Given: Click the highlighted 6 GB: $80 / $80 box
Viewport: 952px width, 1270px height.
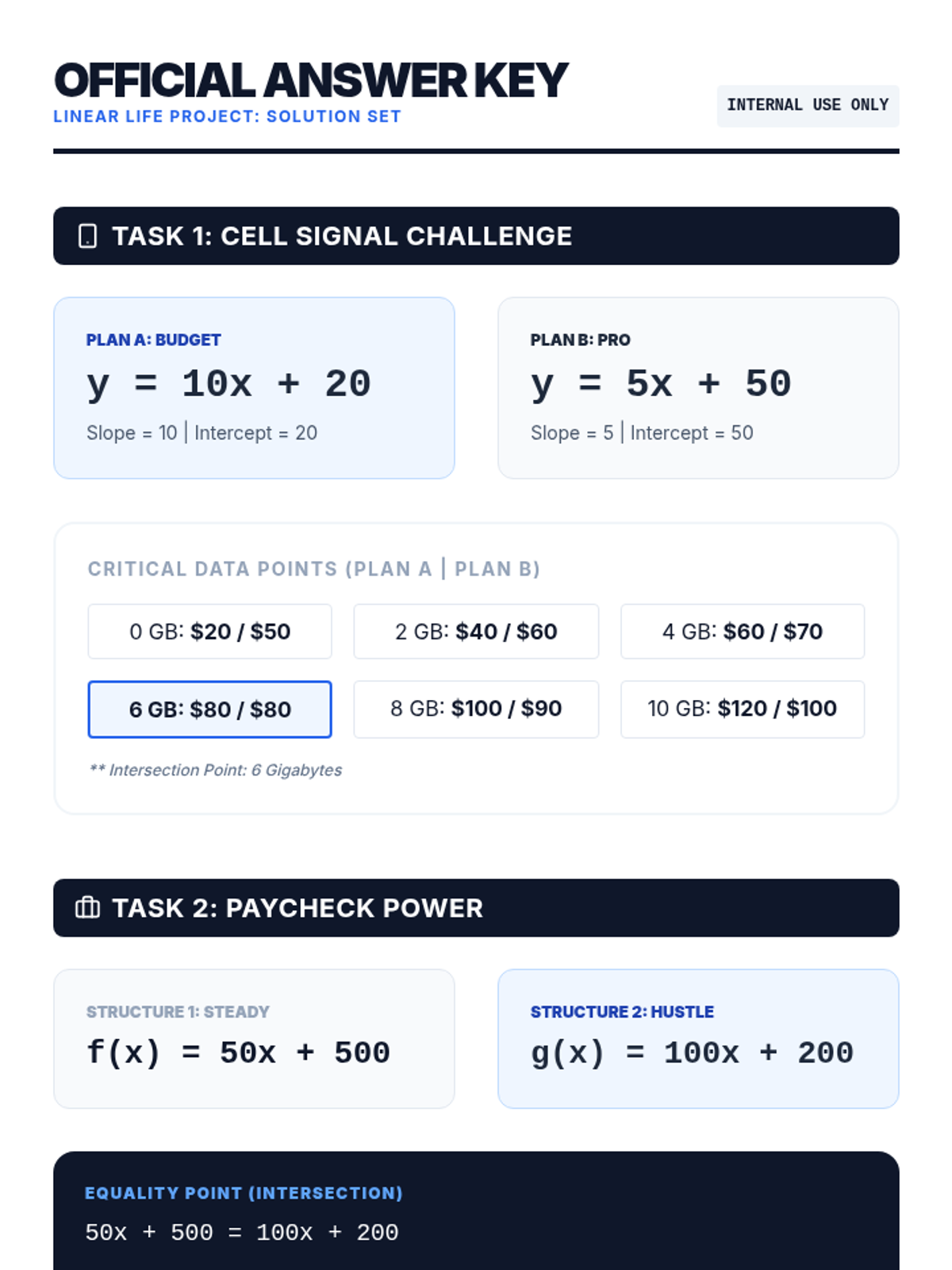Looking at the screenshot, I should [209, 709].
